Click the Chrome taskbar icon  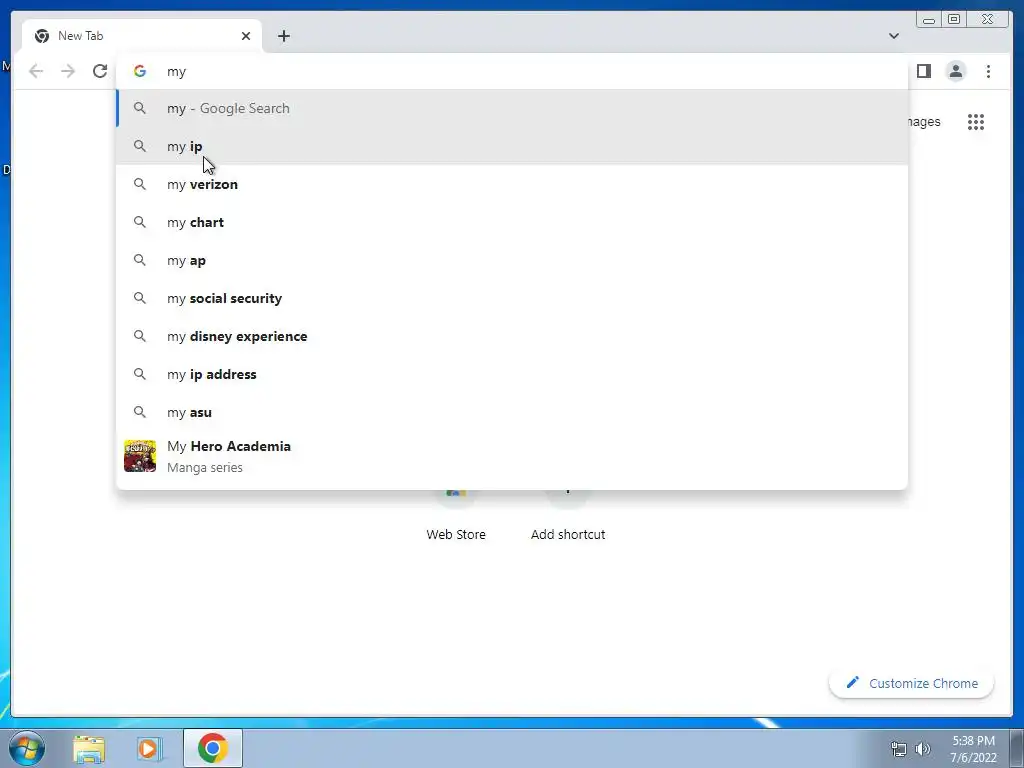[212, 748]
